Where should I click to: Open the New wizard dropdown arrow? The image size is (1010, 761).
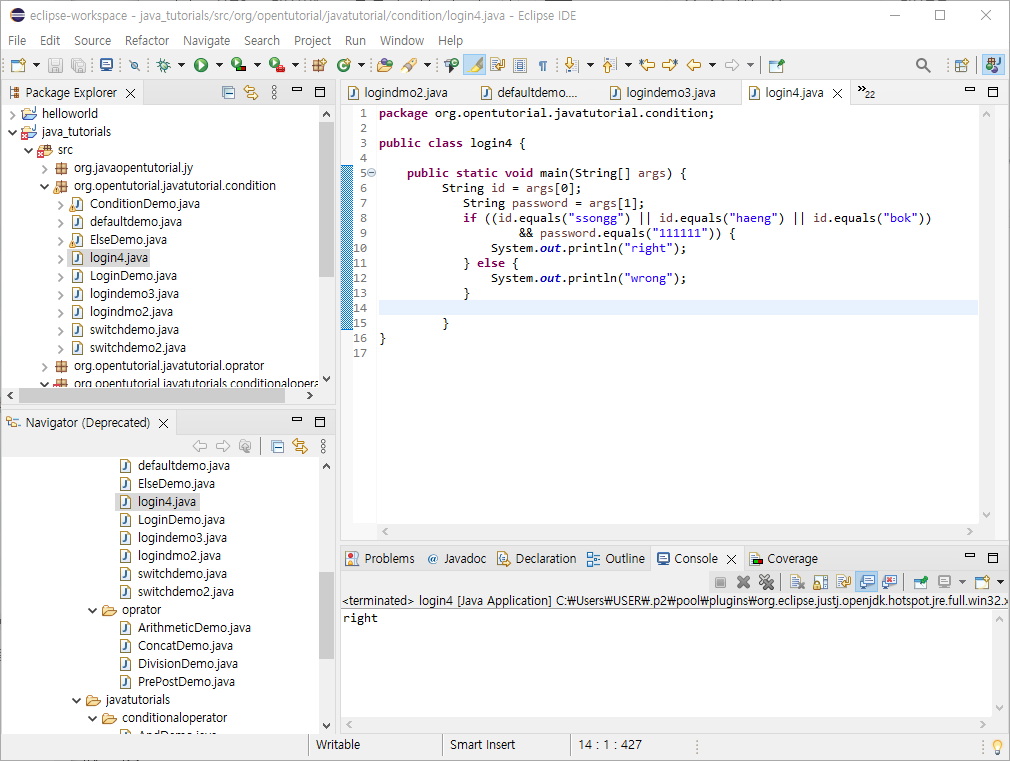point(36,65)
